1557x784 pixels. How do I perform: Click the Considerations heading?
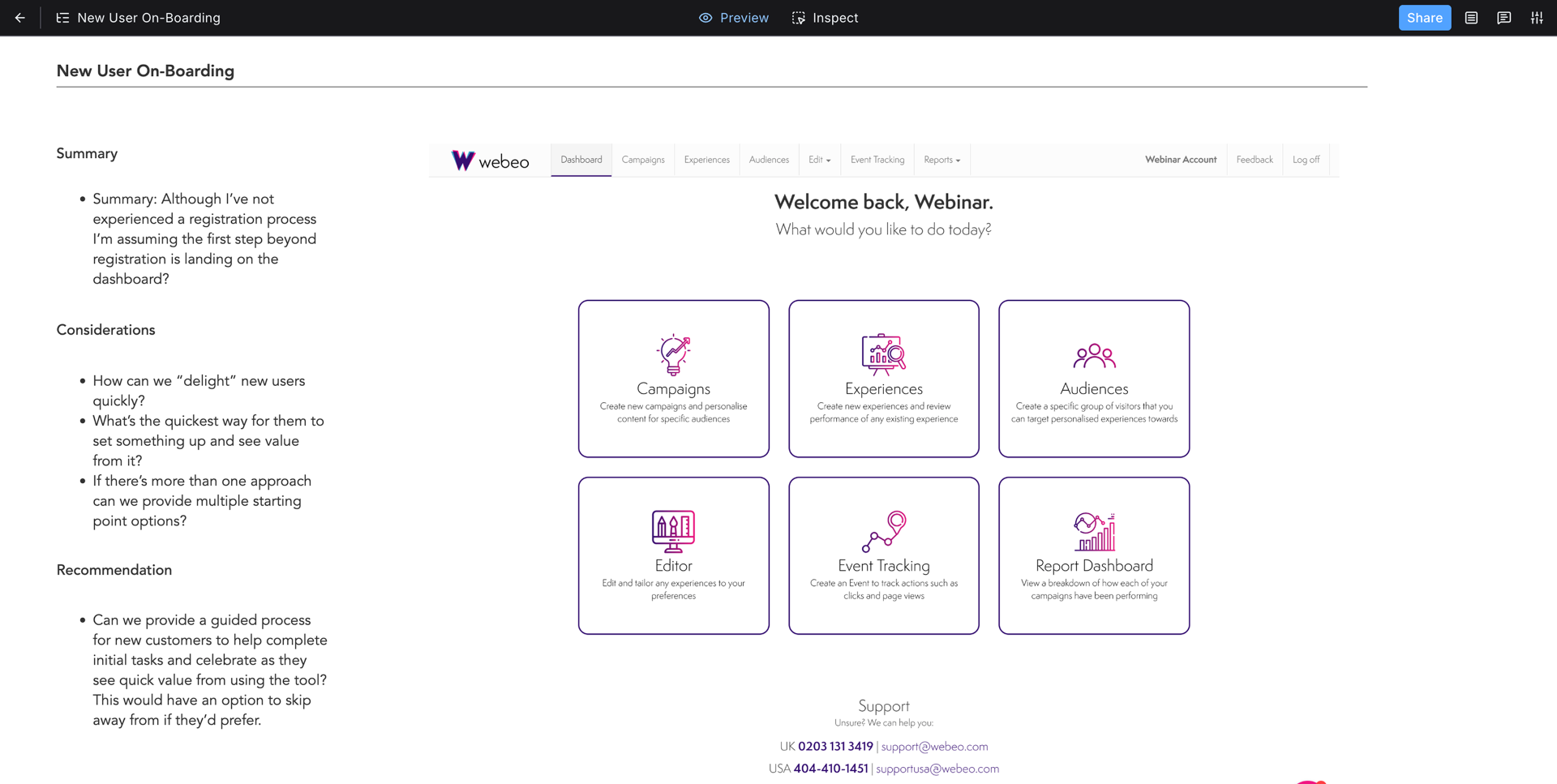(x=105, y=330)
